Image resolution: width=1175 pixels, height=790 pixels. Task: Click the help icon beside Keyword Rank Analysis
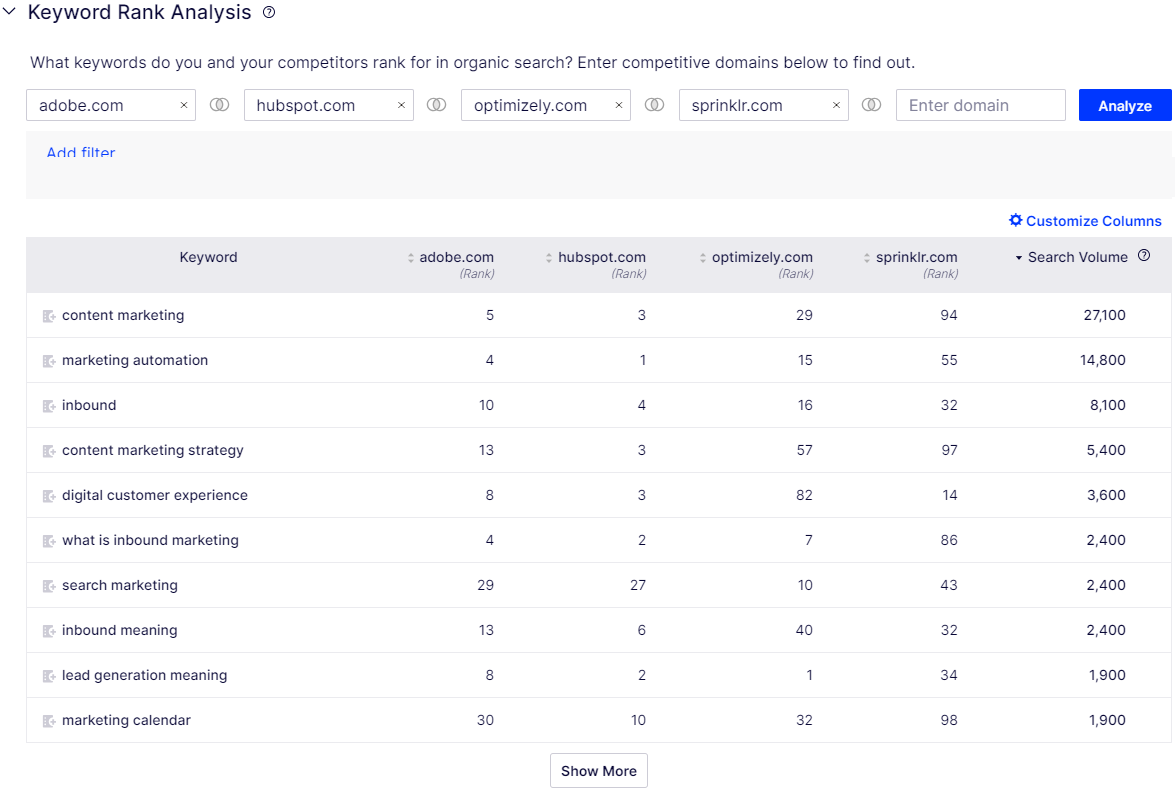point(268,13)
